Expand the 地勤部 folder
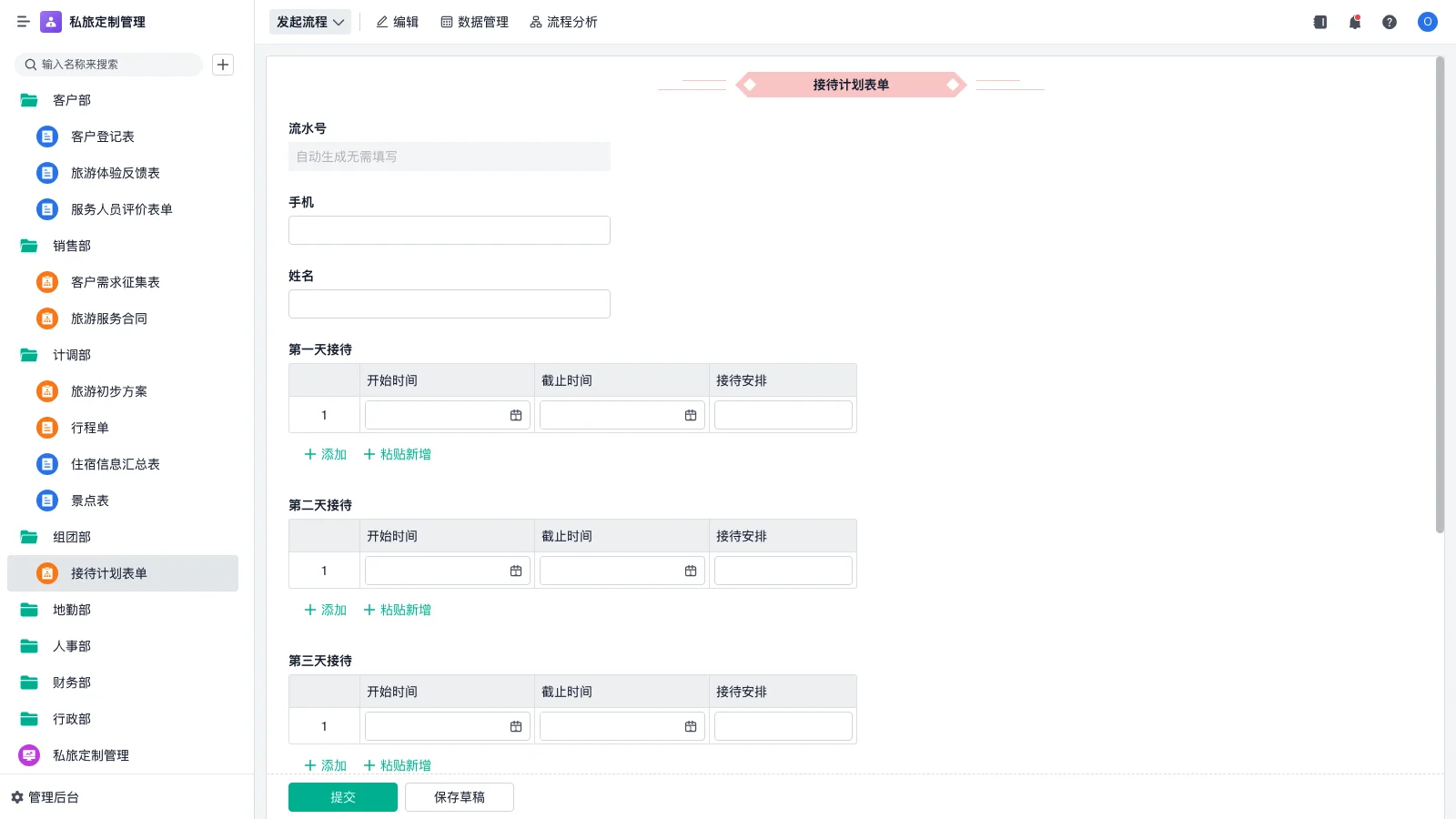Image resolution: width=1456 pixels, height=819 pixels. pyautogui.click(x=29, y=610)
